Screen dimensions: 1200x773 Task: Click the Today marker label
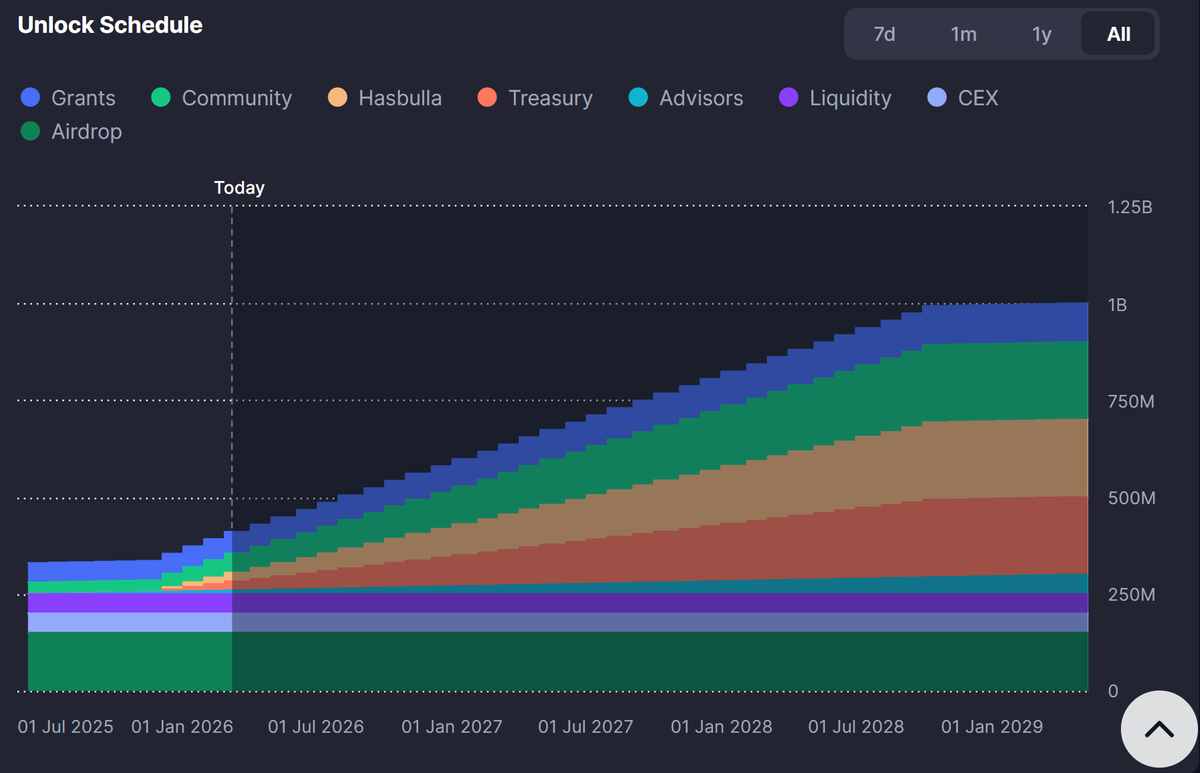[239, 187]
